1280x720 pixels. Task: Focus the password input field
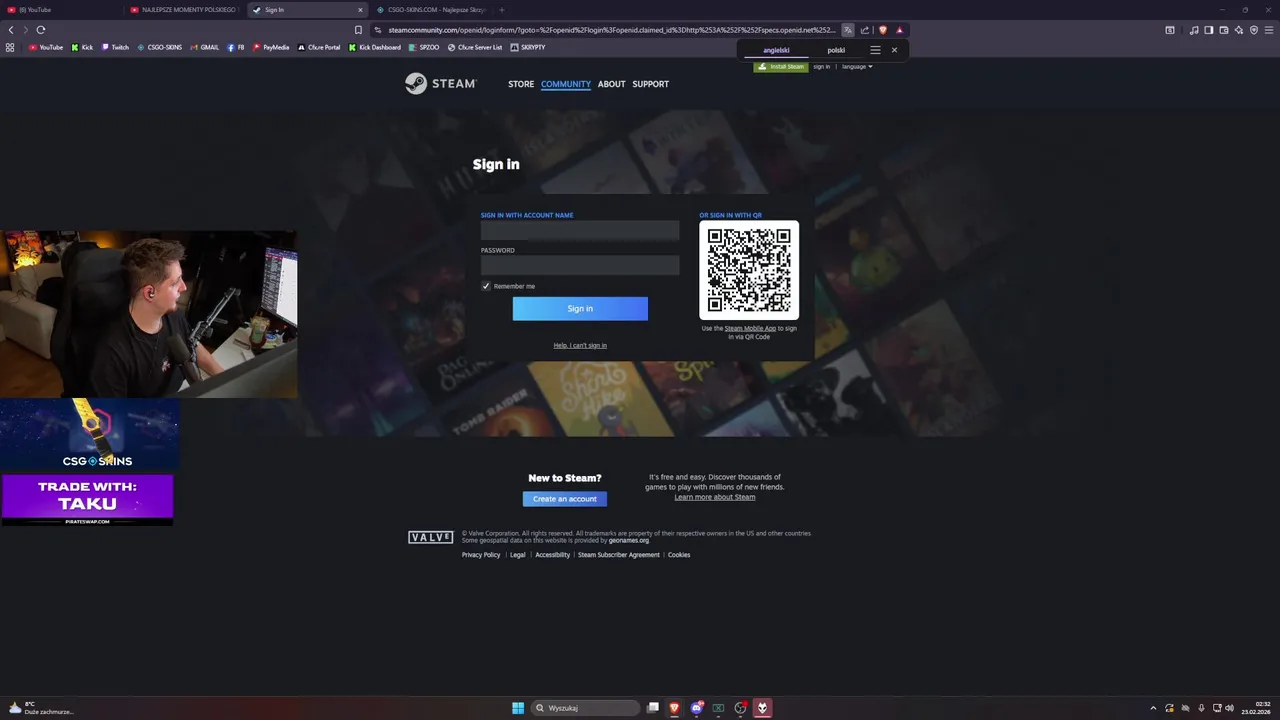pyautogui.click(x=580, y=265)
